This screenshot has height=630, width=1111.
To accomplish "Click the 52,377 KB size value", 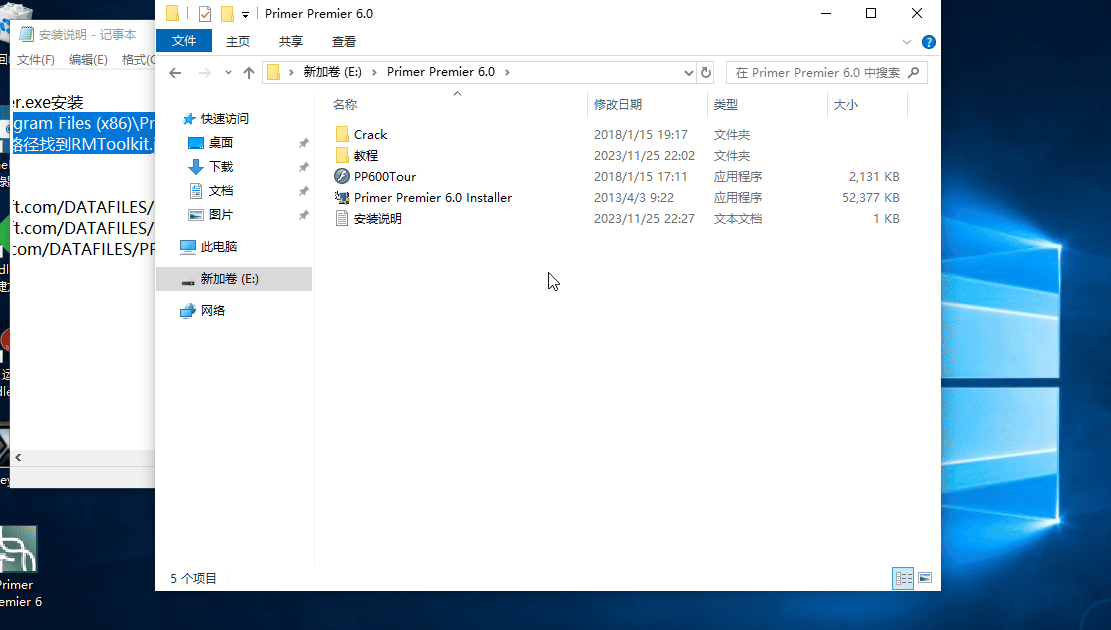I will pos(871,198).
